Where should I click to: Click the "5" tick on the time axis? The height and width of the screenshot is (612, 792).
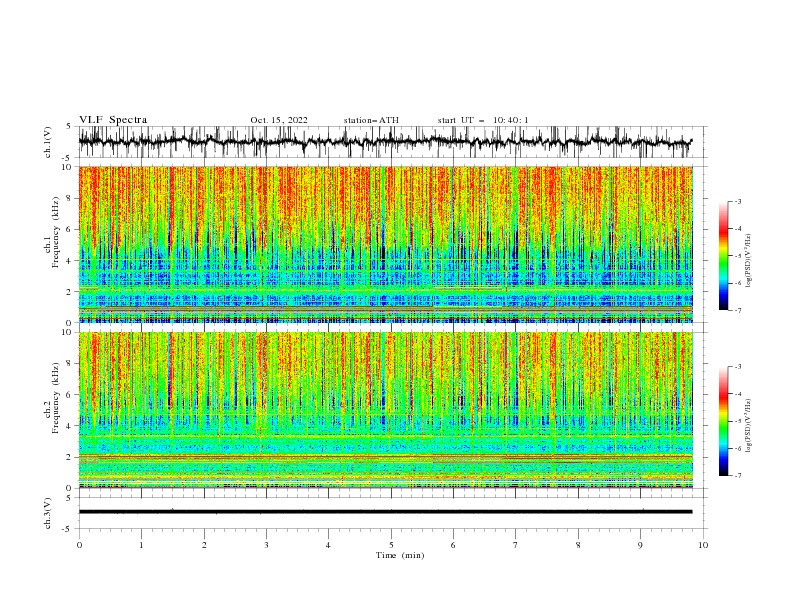[x=391, y=545]
